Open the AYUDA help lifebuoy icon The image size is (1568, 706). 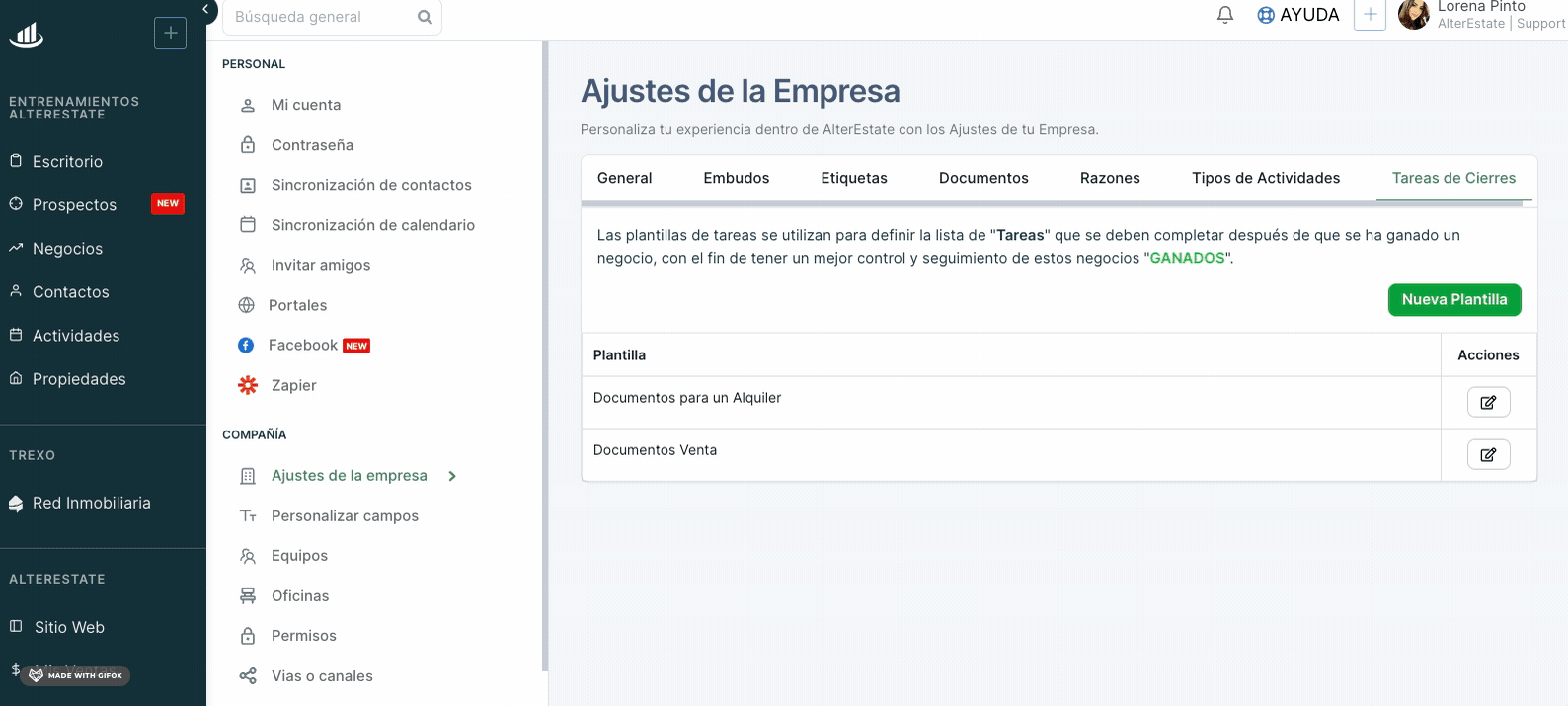tap(1265, 15)
